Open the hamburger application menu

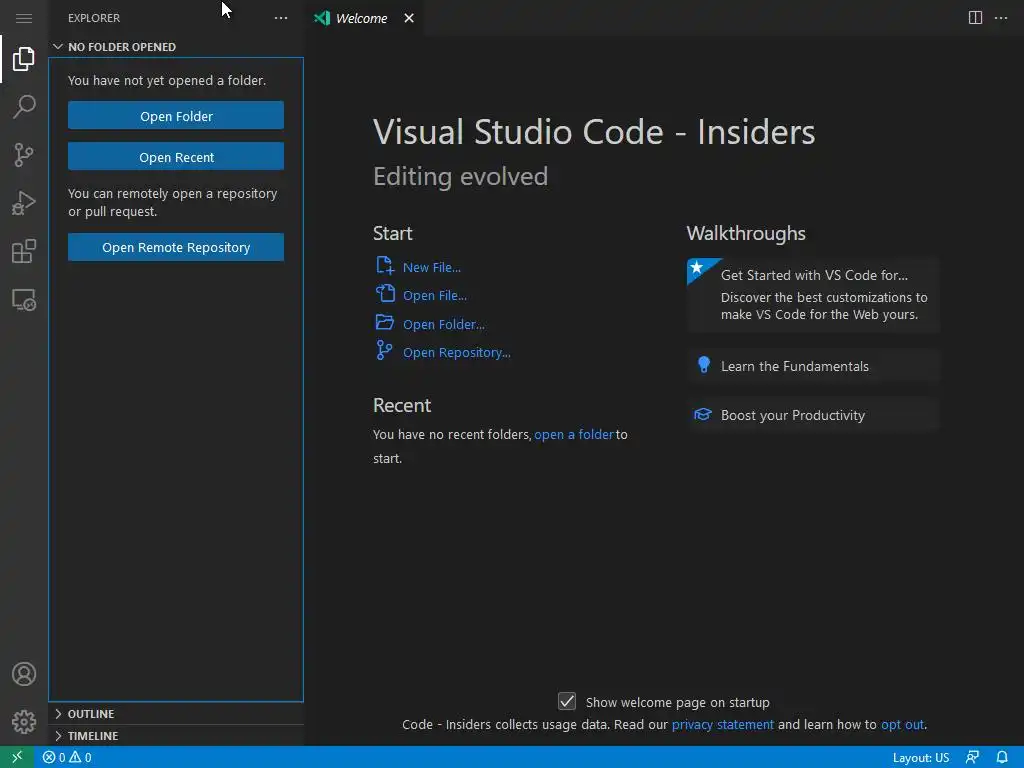pos(24,18)
